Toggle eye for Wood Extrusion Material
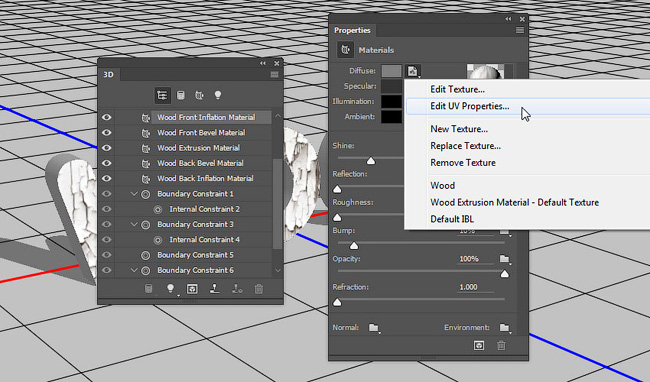650x382 pixels. tap(107, 148)
